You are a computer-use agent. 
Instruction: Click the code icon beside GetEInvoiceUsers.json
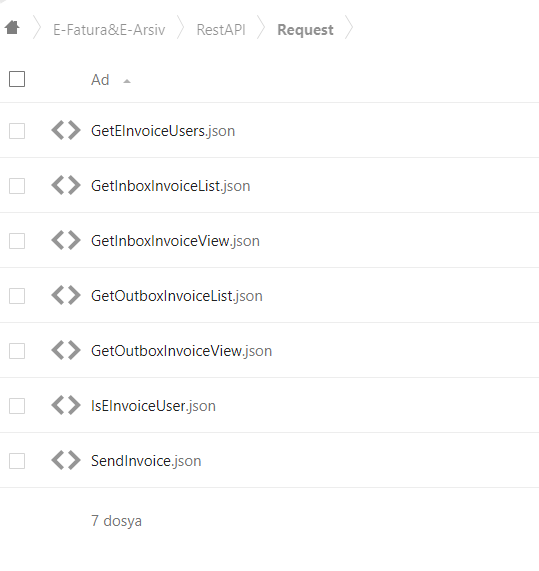[66, 130]
